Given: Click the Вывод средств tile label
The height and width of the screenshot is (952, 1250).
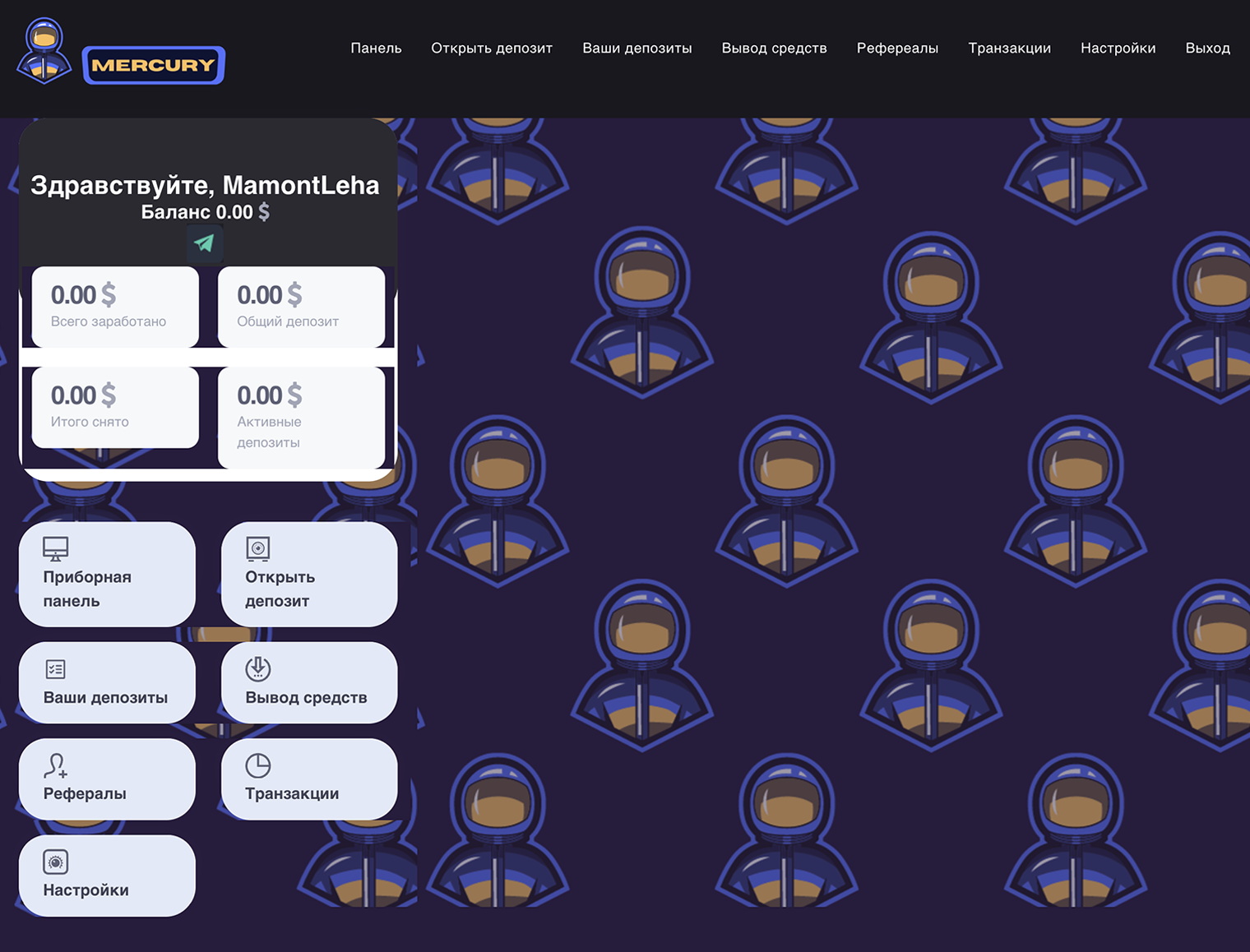Looking at the screenshot, I should pyautogui.click(x=306, y=697).
